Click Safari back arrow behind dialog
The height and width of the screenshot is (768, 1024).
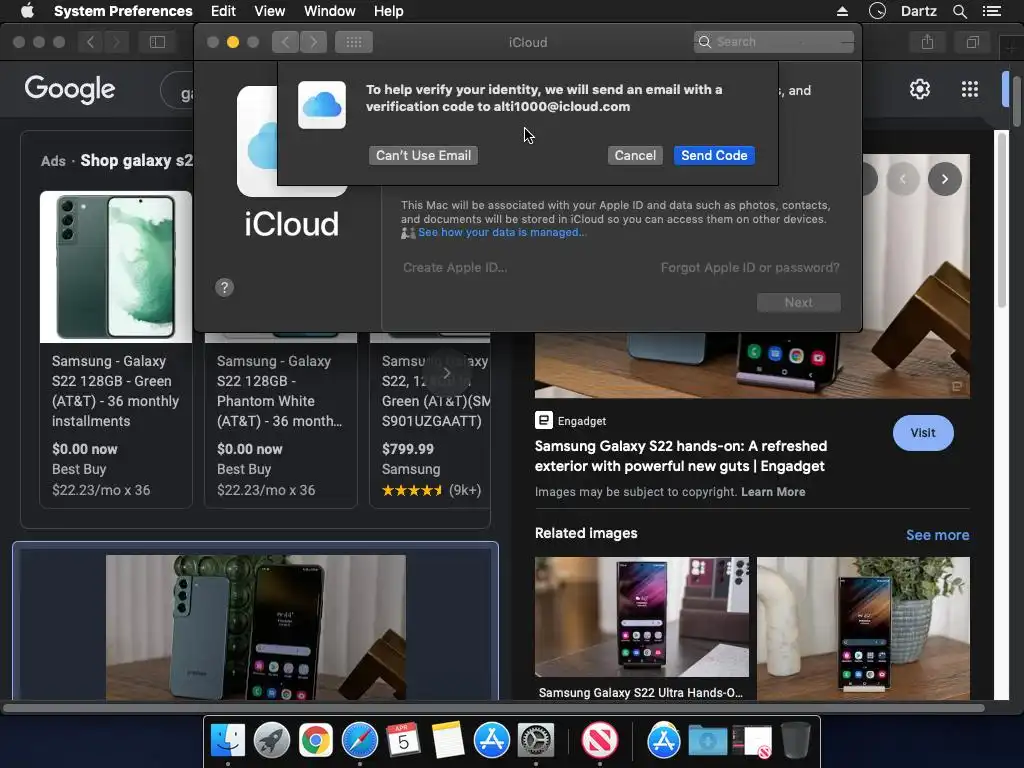(90, 42)
